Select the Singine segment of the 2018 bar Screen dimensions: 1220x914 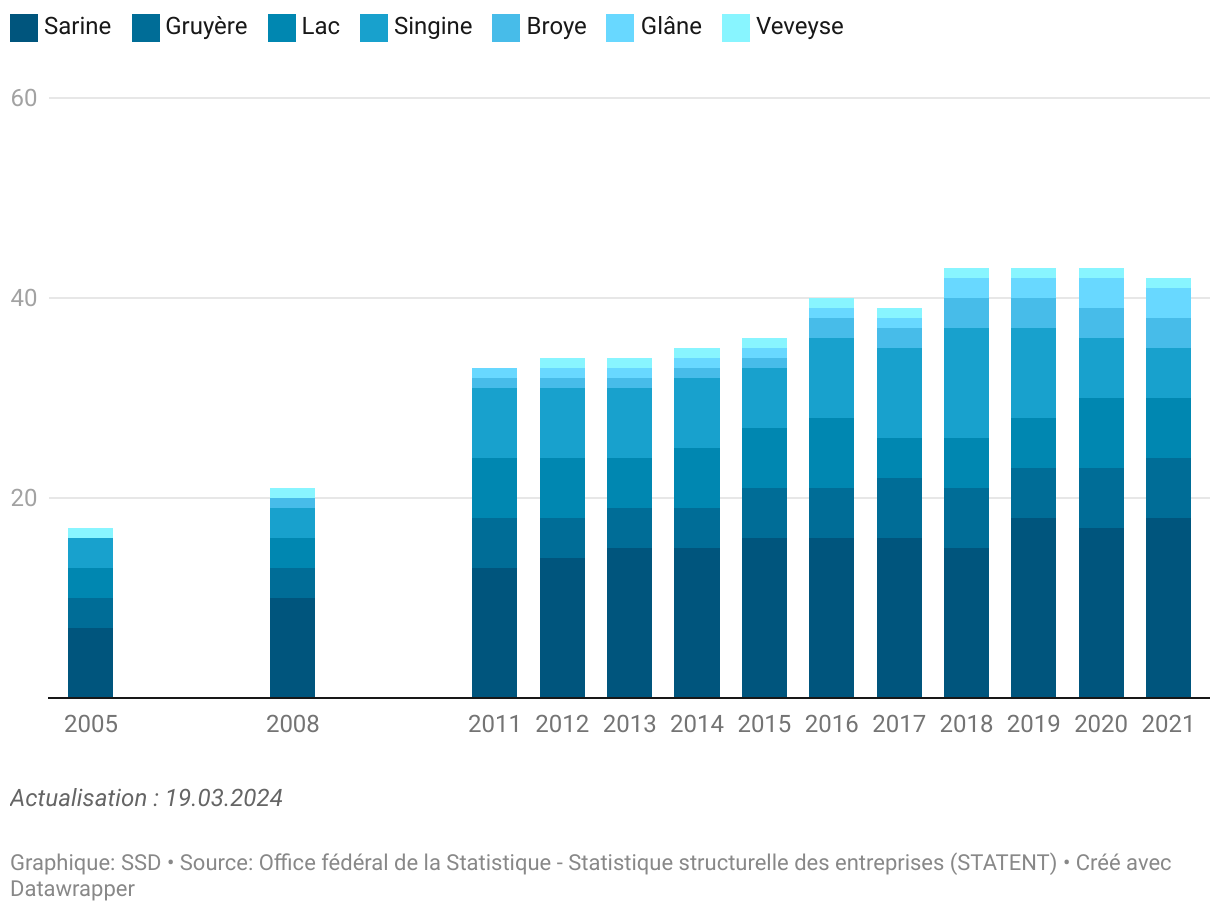[966, 383]
